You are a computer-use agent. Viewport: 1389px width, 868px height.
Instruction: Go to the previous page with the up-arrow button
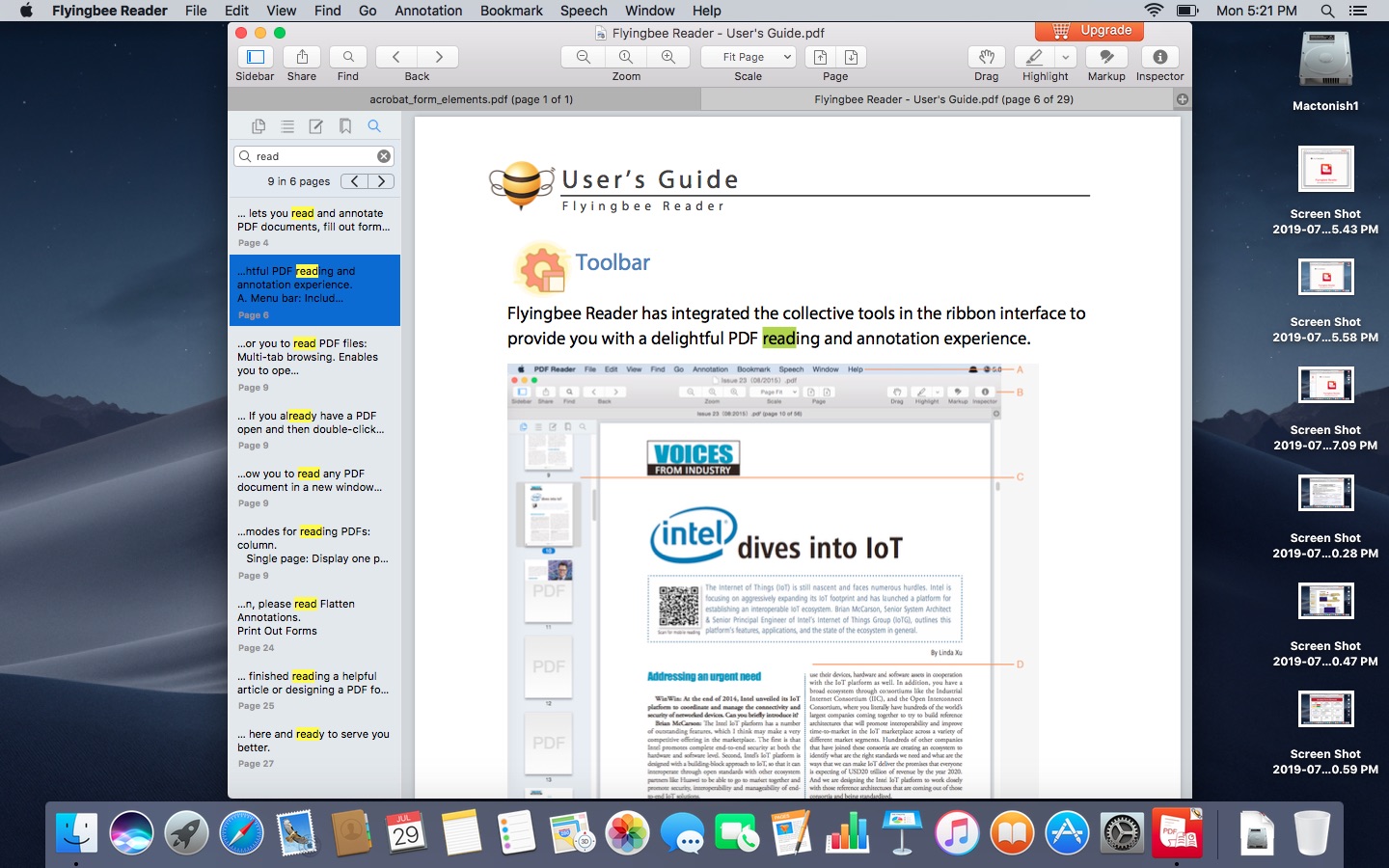coord(820,57)
